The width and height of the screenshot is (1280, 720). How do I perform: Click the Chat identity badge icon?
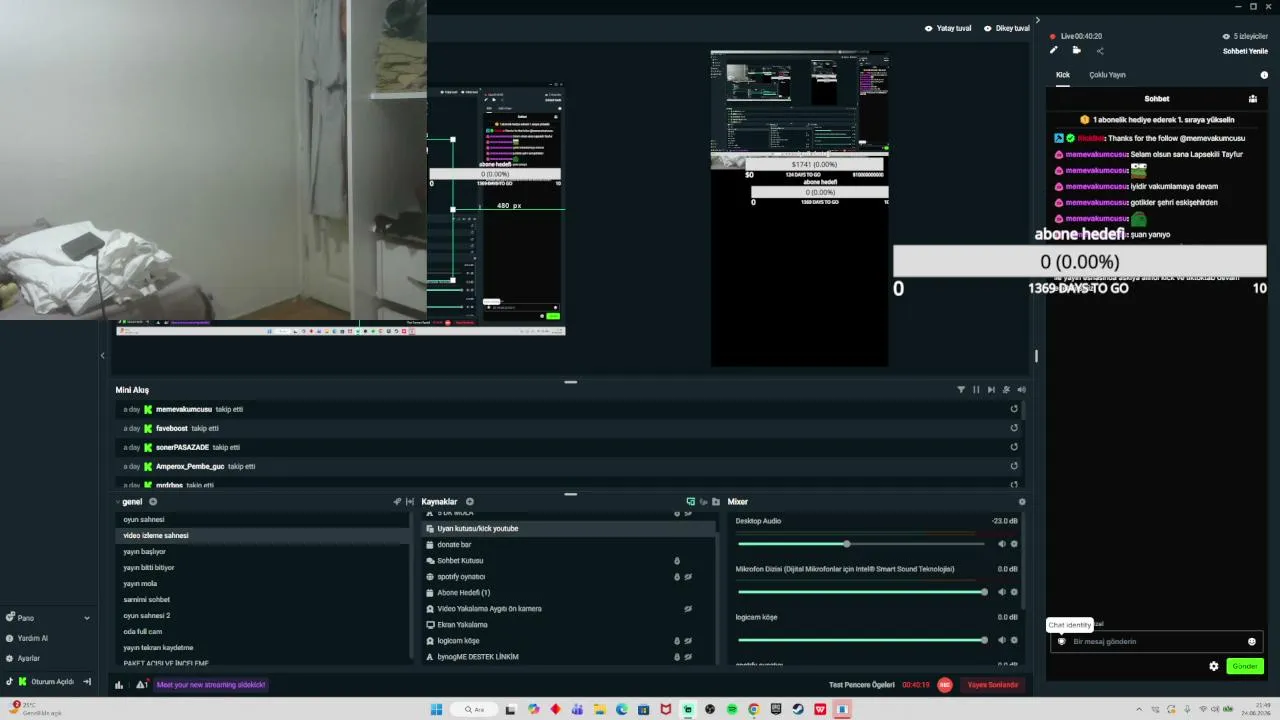click(x=1061, y=642)
